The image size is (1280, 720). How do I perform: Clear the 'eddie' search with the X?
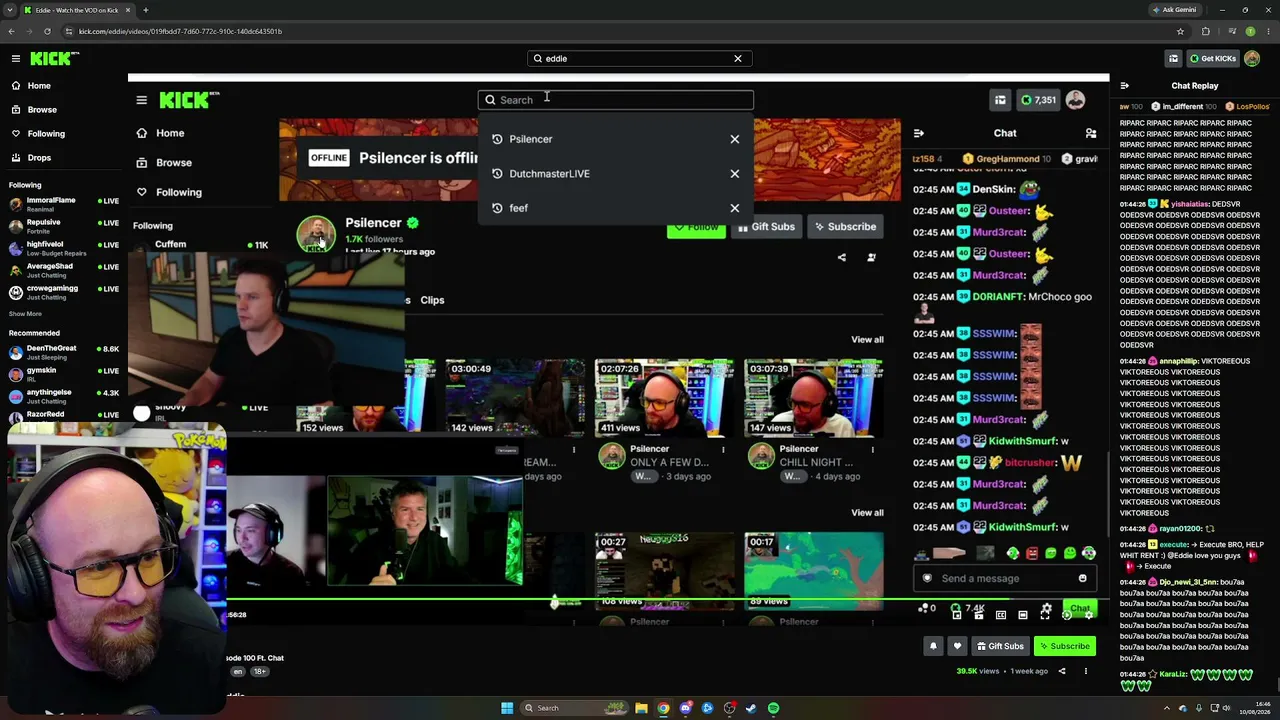738,59
